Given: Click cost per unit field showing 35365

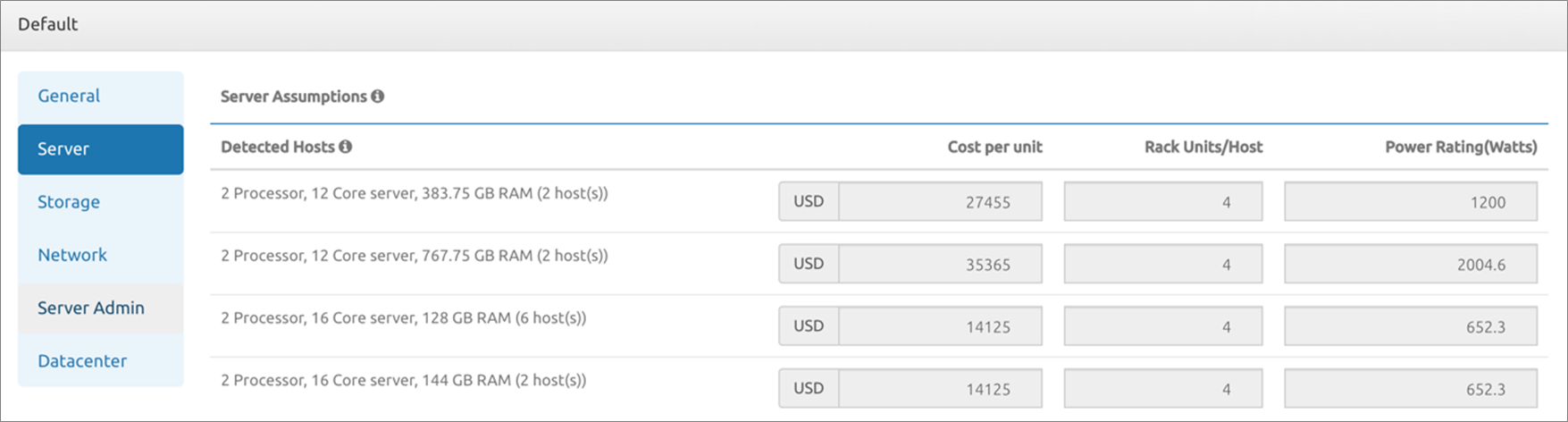Looking at the screenshot, I should (940, 265).
